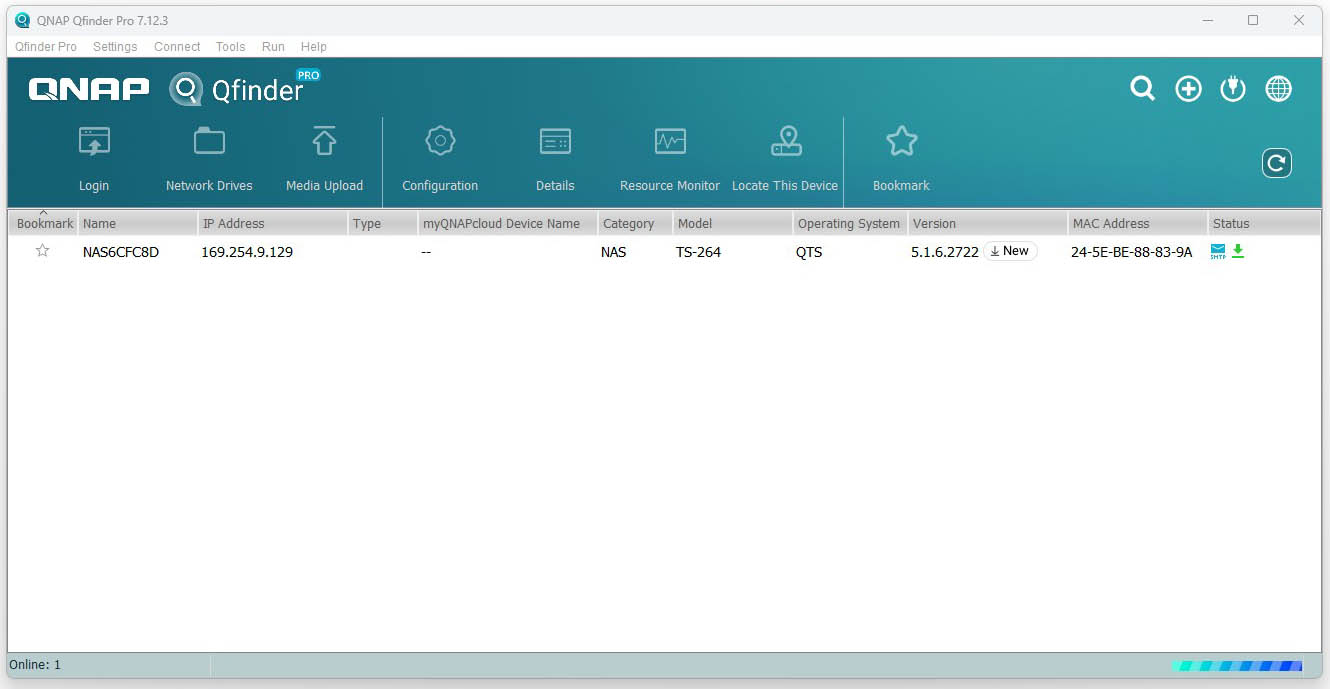Maximize the Qfinder Pro window
Image resolution: width=1330 pixels, height=689 pixels.
(x=1253, y=20)
